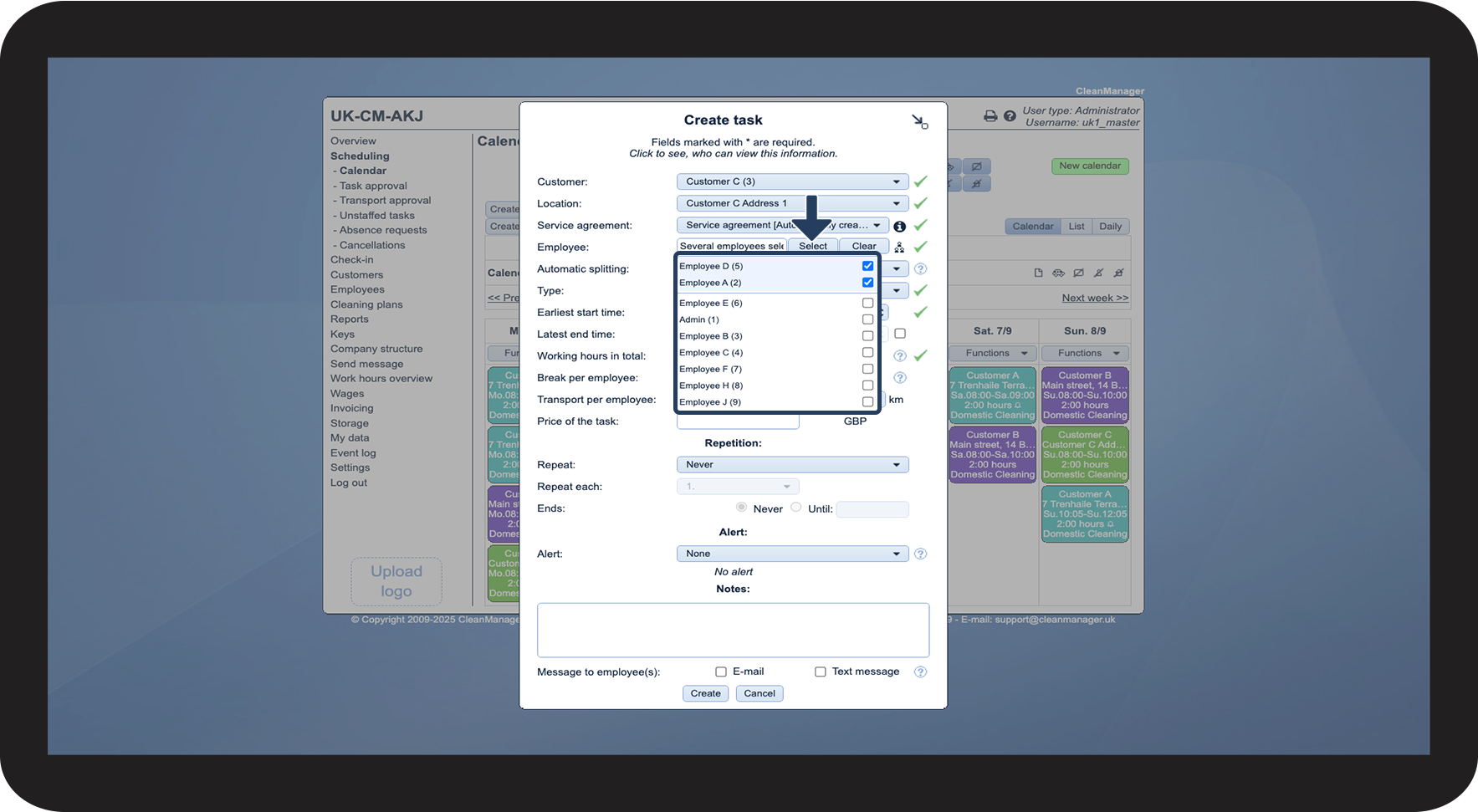Tick the Employee C (4) checkbox

point(867,352)
